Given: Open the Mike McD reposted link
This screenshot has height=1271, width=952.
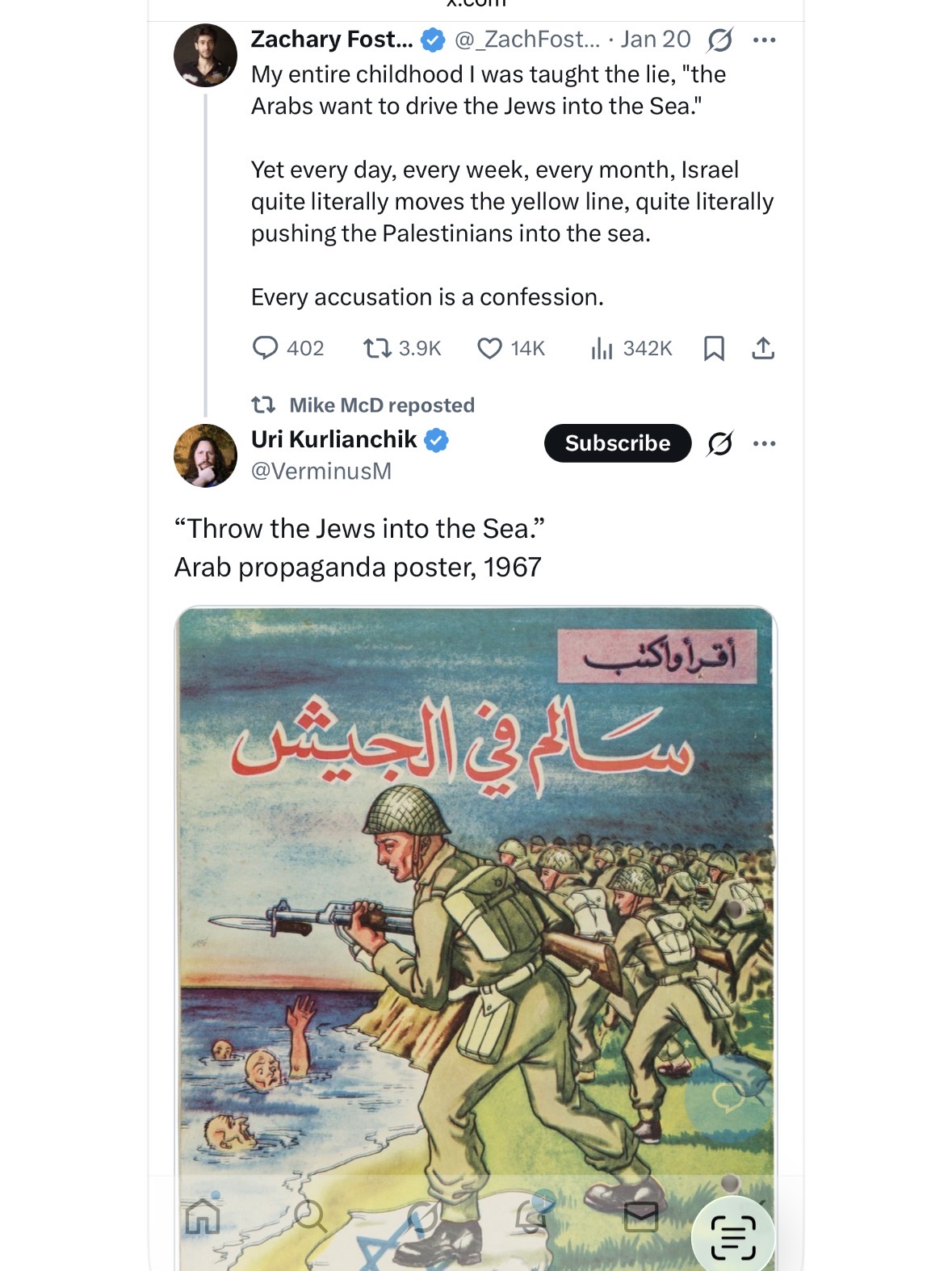Looking at the screenshot, I should 381,405.
